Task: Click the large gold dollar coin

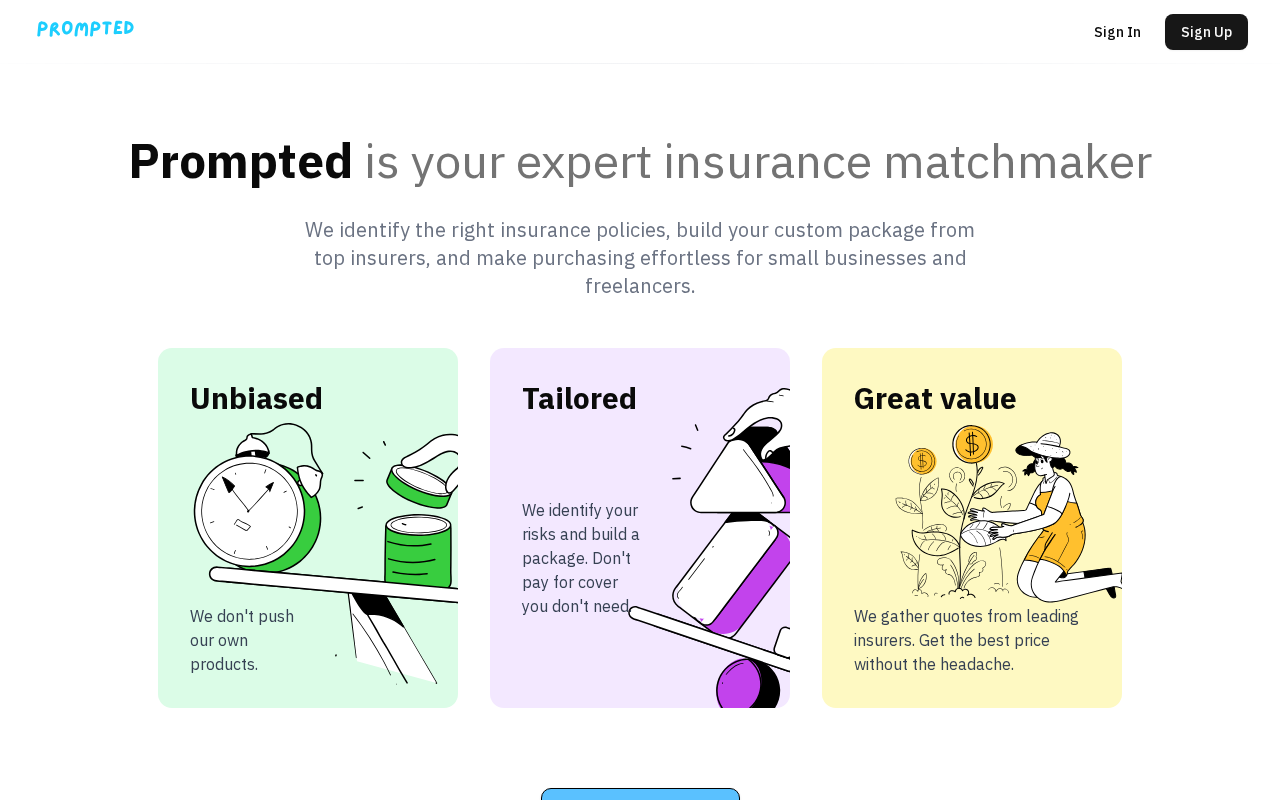Action: (972, 443)
